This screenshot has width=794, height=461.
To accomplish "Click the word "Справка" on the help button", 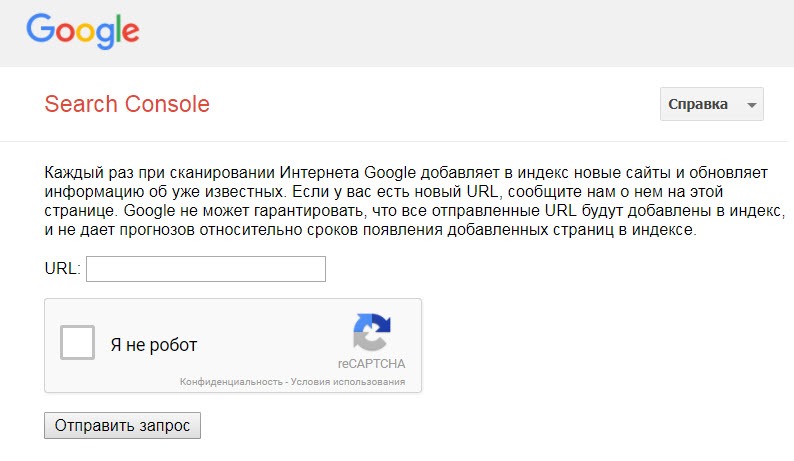I will pyautogui.click(x=698, y=105).
